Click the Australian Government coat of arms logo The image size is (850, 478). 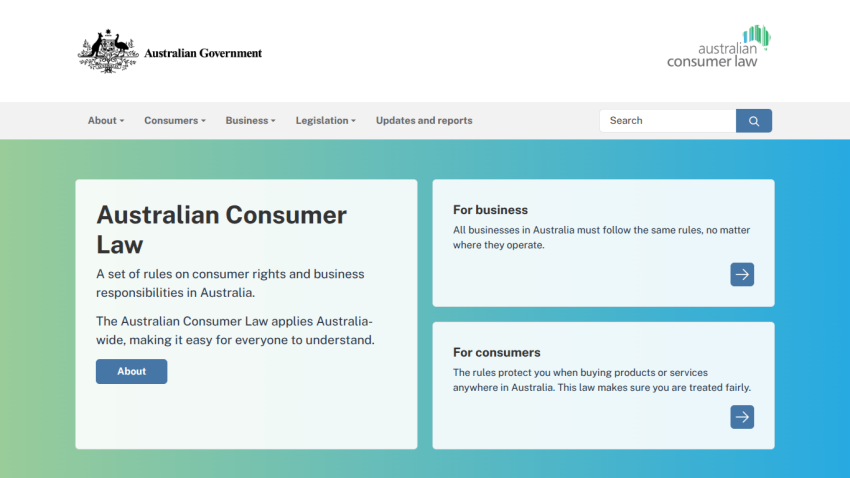tap(108, 51)
